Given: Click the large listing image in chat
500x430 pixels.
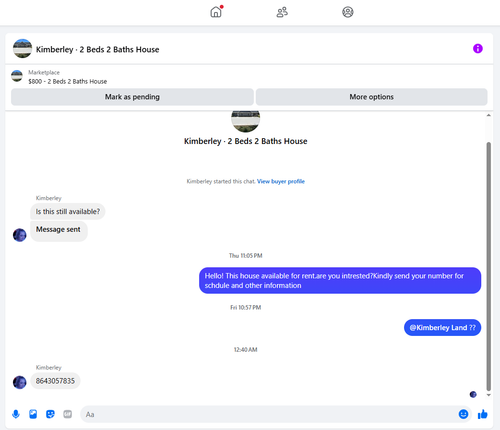Looking at the screenshot, I should [245, 121].
